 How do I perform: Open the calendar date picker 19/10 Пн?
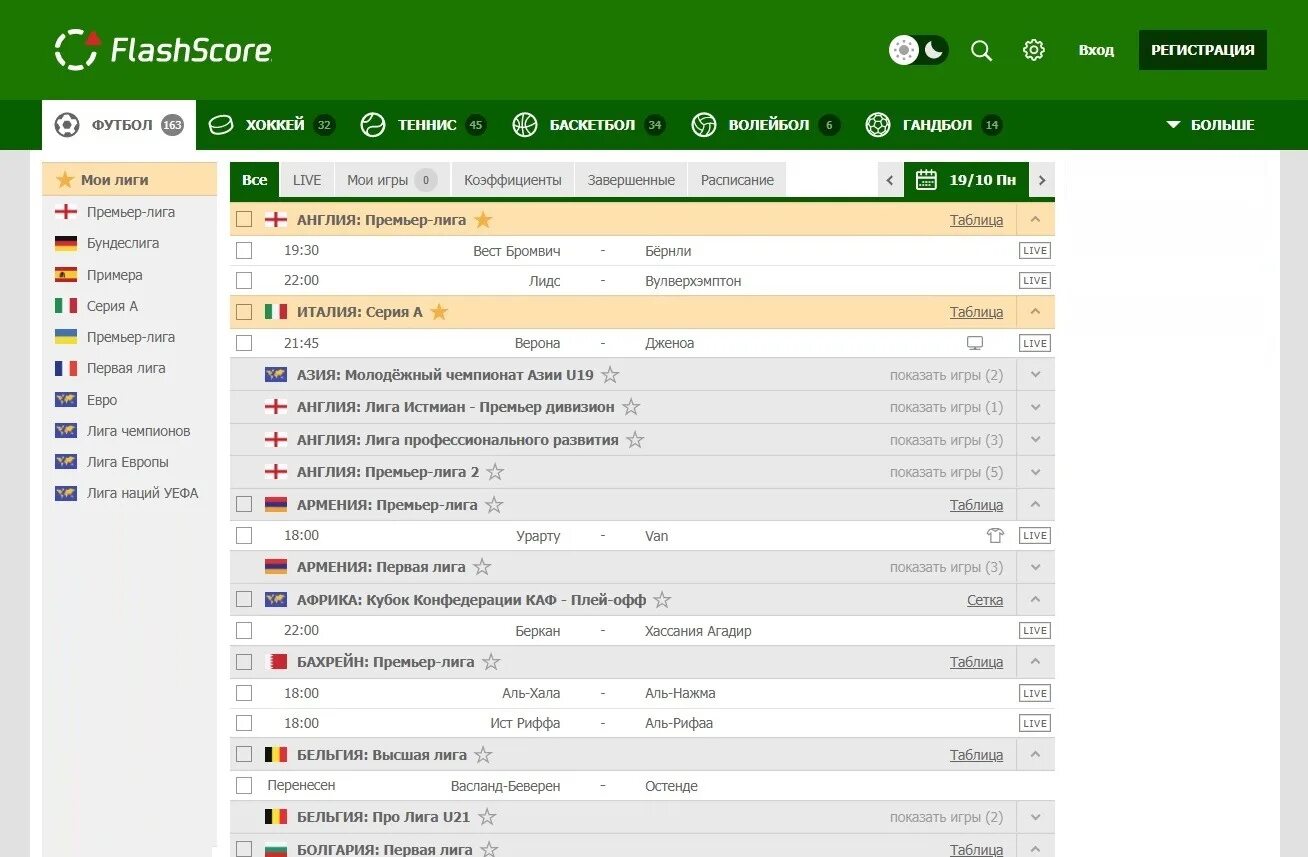pyautogui.click(x=966, y=180)
